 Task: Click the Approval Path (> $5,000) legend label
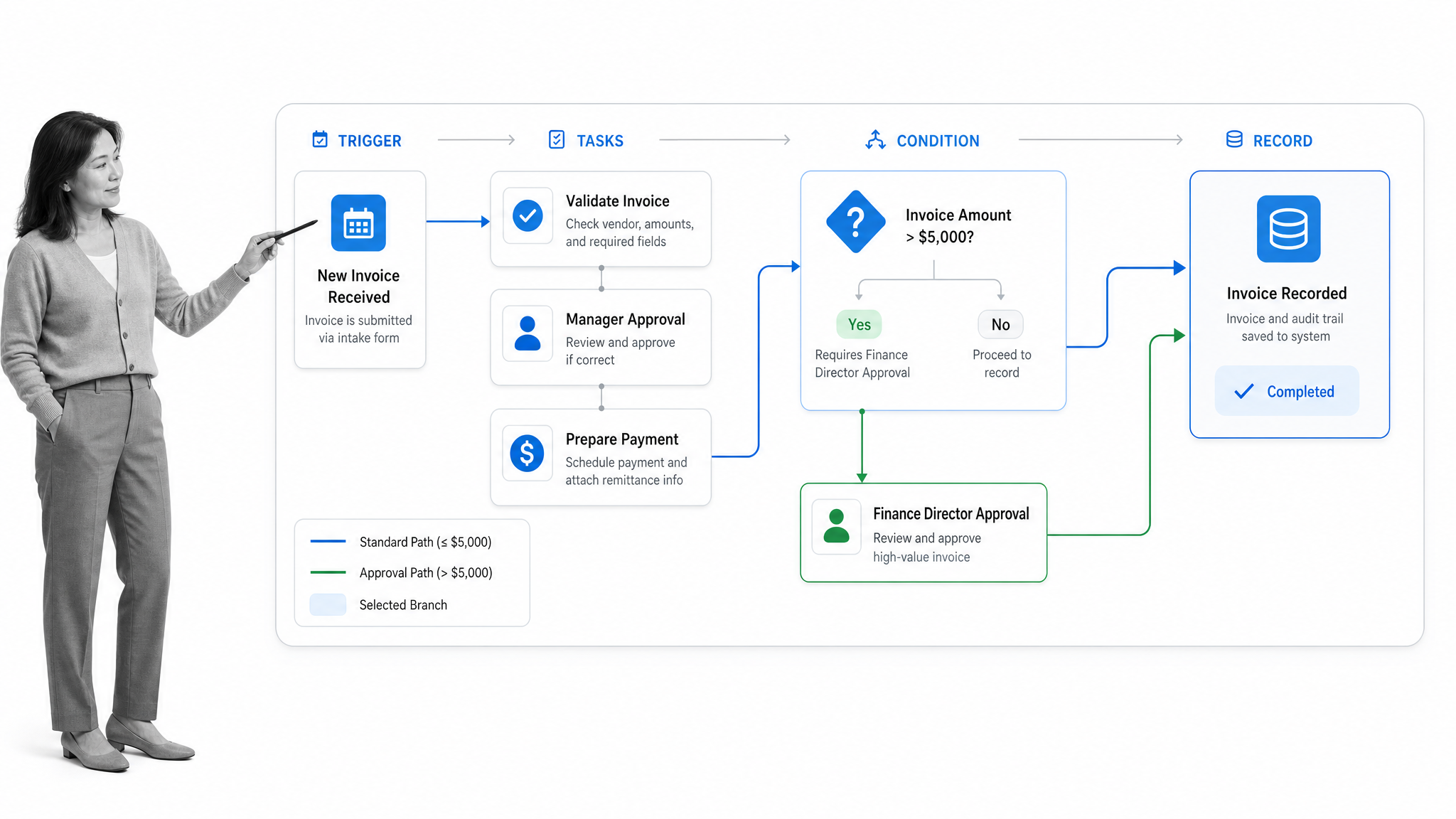[x=425, y=572]
